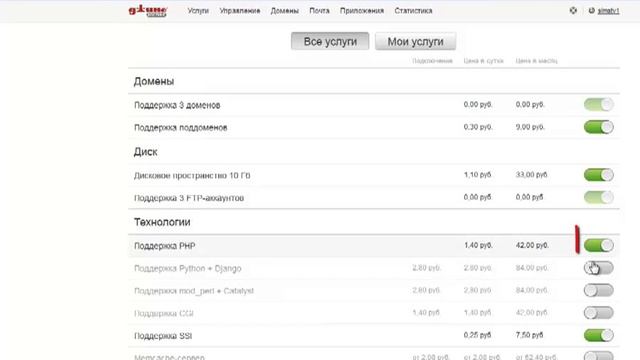This screenshot has width=640, height=360.
Task: Select the Поддержка SSI row label
Action: pos(163,336)
